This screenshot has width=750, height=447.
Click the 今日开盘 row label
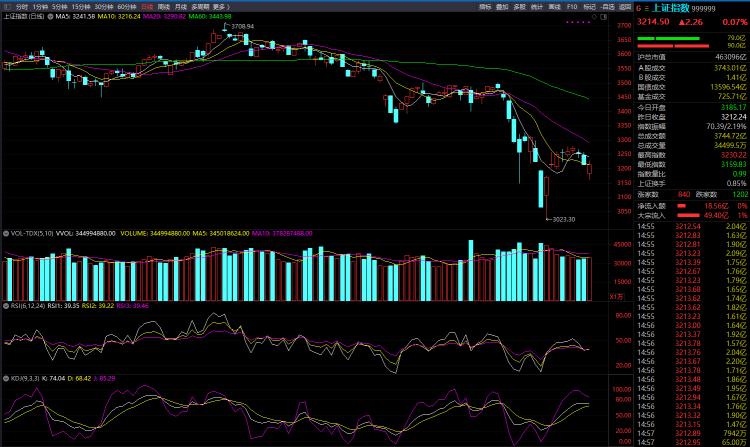tap(651, 108)
